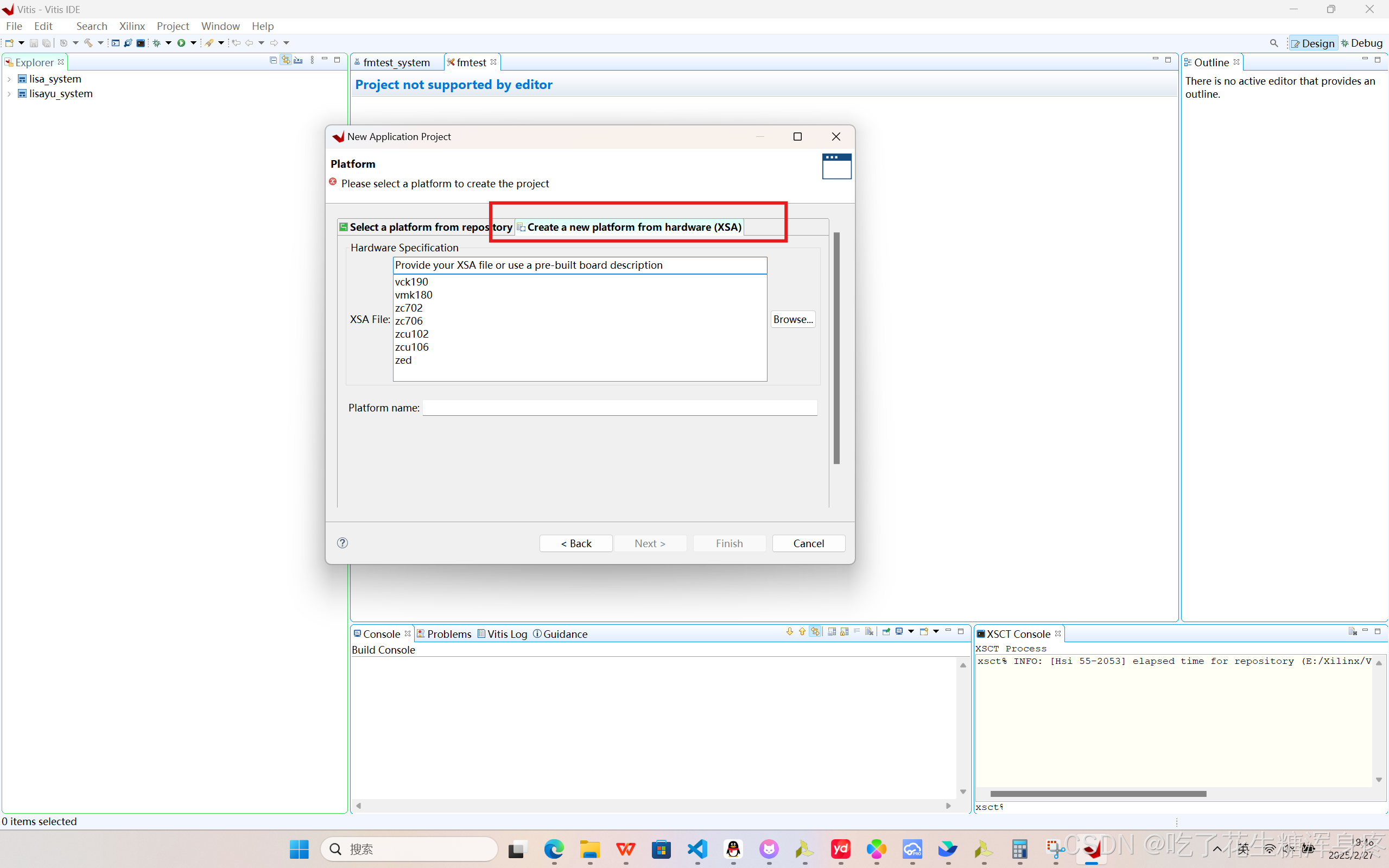The width and height of the screenshot is (1389, 868).
Task: Click the Browse... button
Action: (x=792, y=319)
